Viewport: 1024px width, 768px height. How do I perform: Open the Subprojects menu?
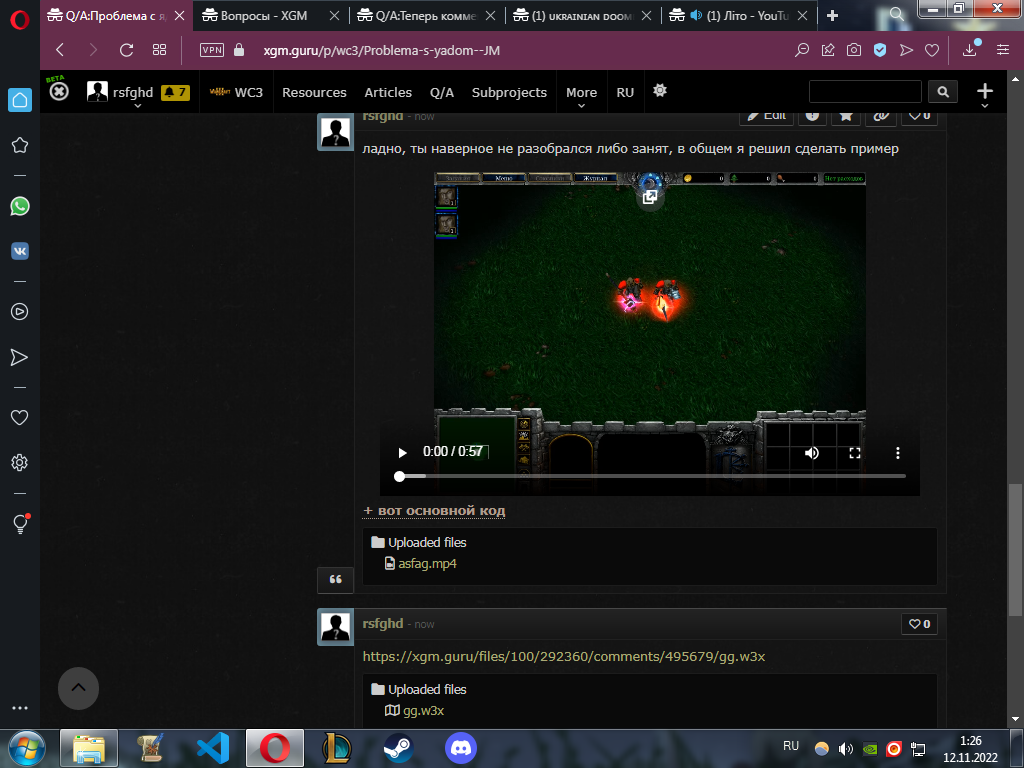tap(509, 93)
